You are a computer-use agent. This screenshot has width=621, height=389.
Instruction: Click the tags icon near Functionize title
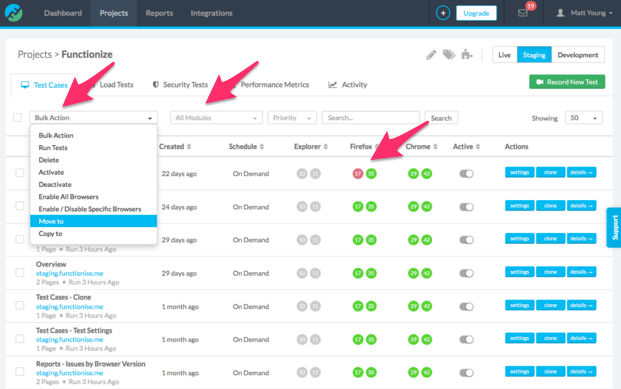pyautogui.click(x=449, y=55)
